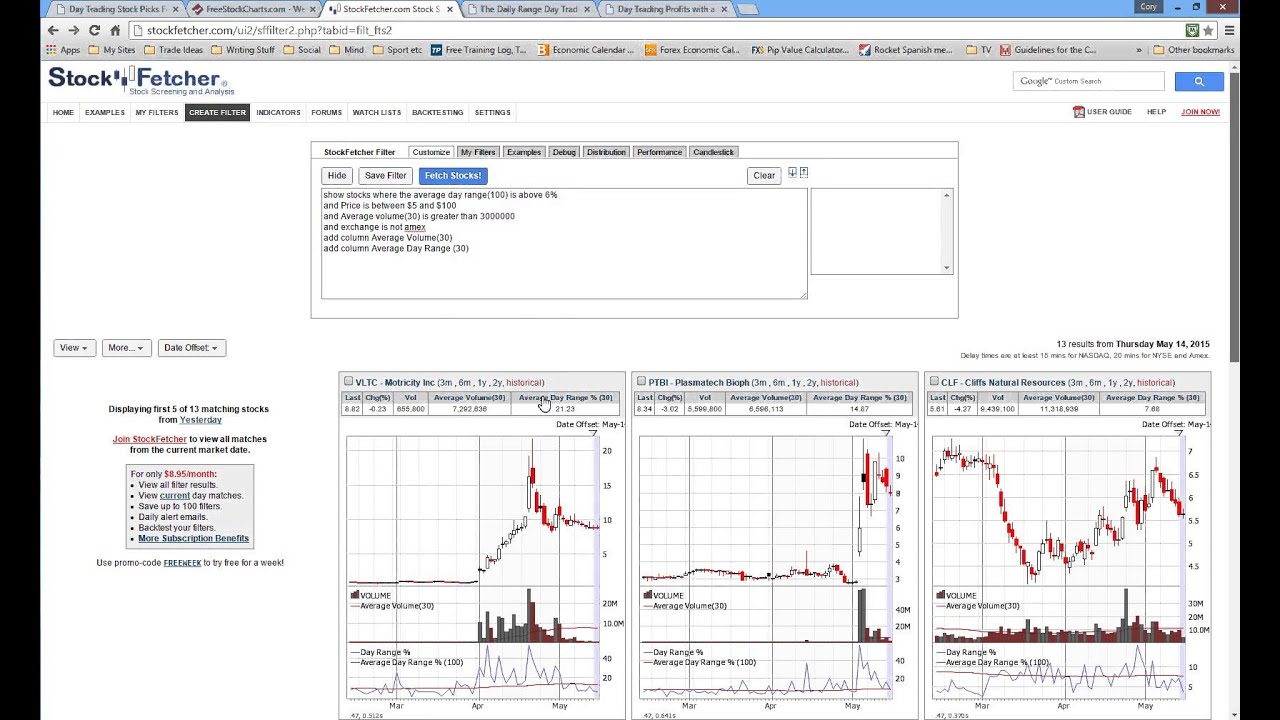The image size is (1280, 720).
Task: Click More Subscription Benefits link
Action: pos(193,538)
